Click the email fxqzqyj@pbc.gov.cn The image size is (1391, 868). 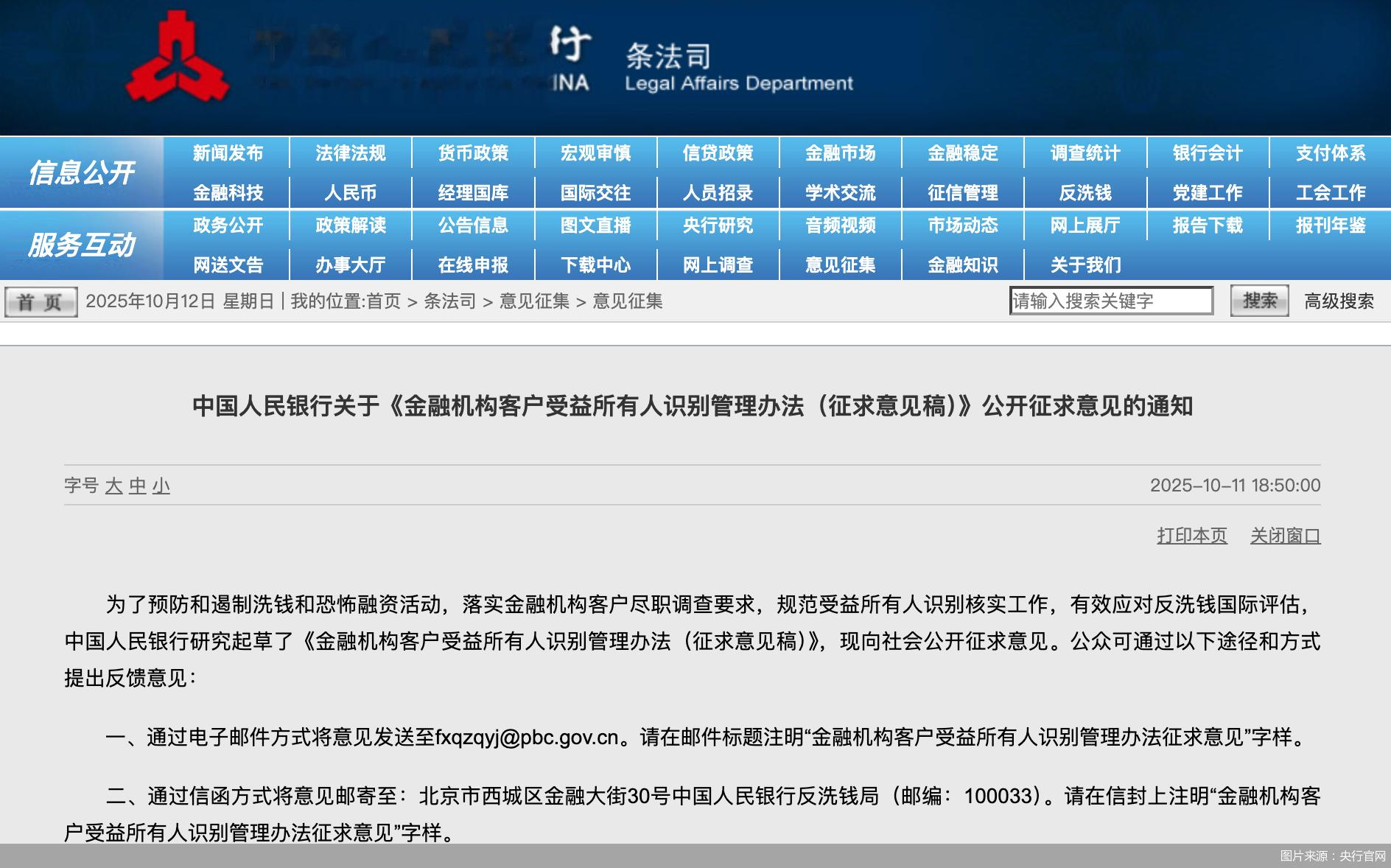(x=527, y=737)
